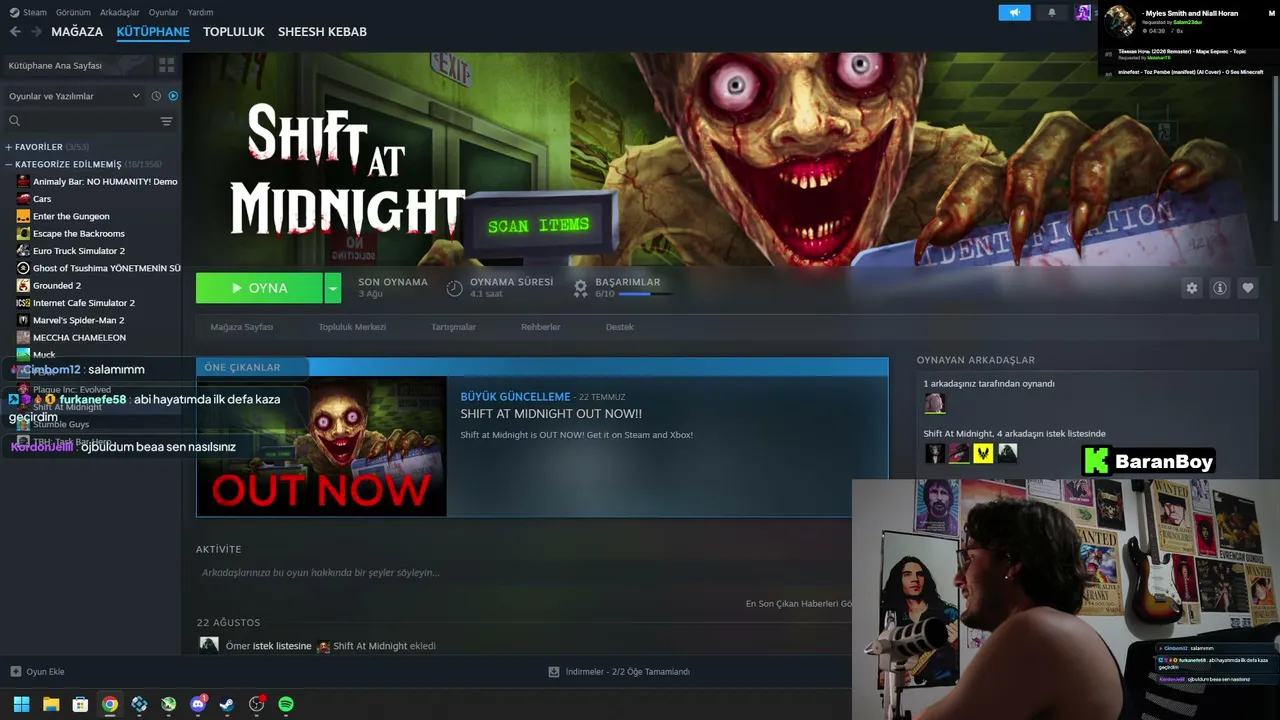
Task: Click the Cars game icon
Action: pos(23,199)
